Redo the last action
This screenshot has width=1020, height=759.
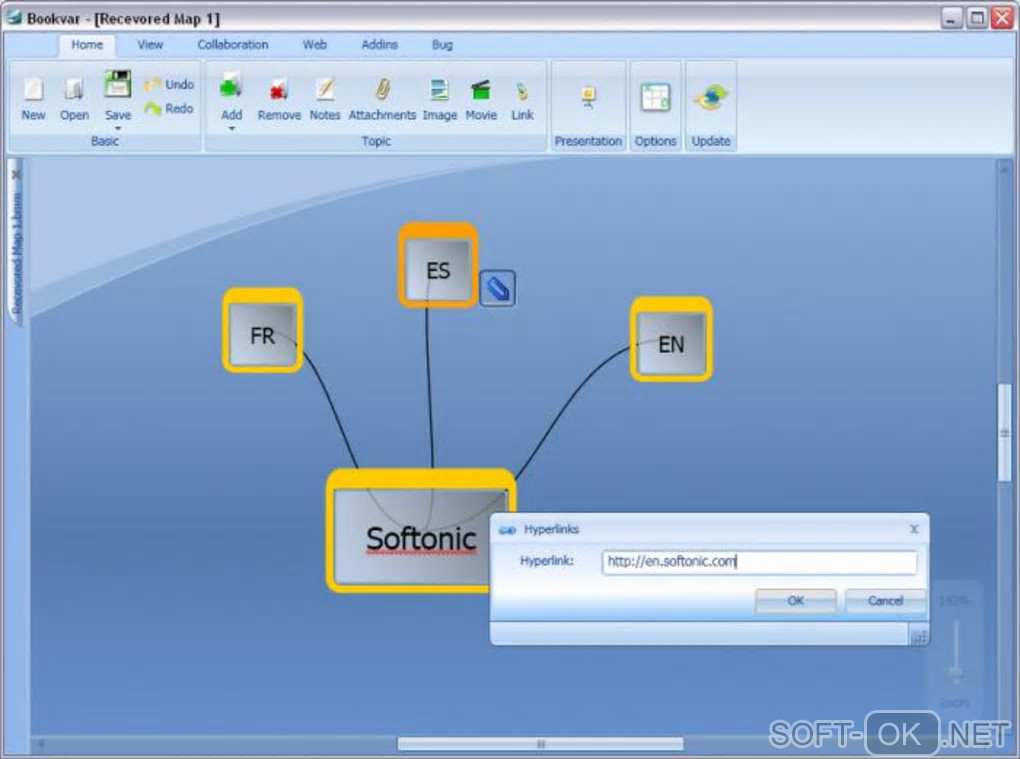[169, 108]
